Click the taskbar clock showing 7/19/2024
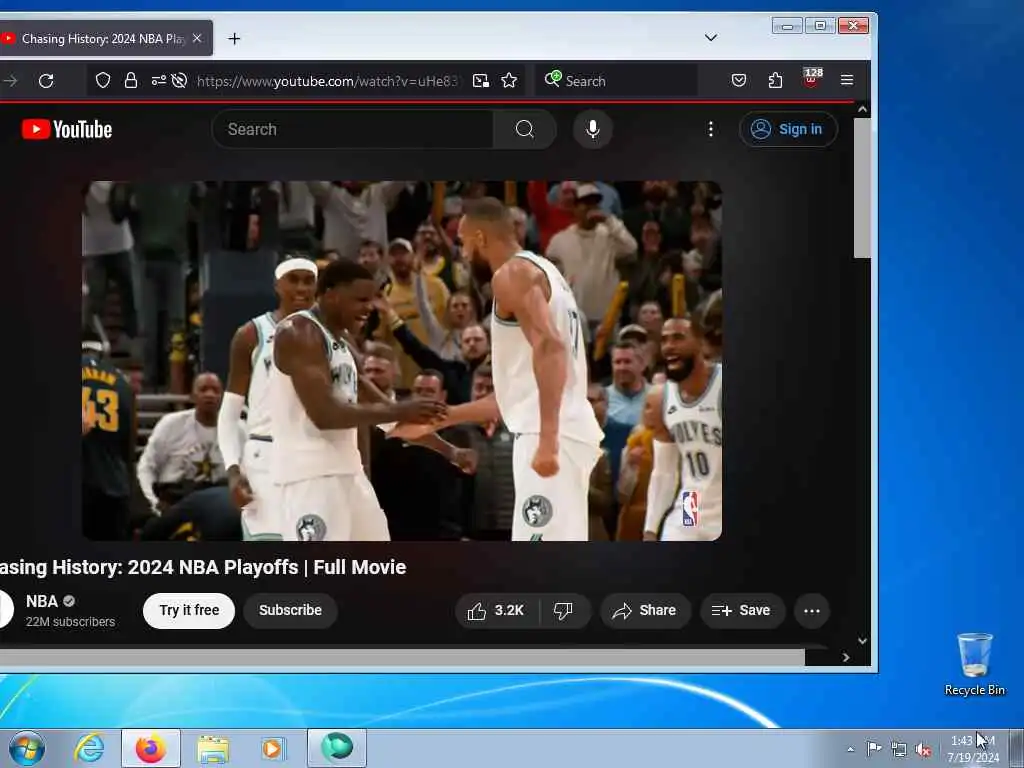 pyautogui.click(x=973, y=749)
